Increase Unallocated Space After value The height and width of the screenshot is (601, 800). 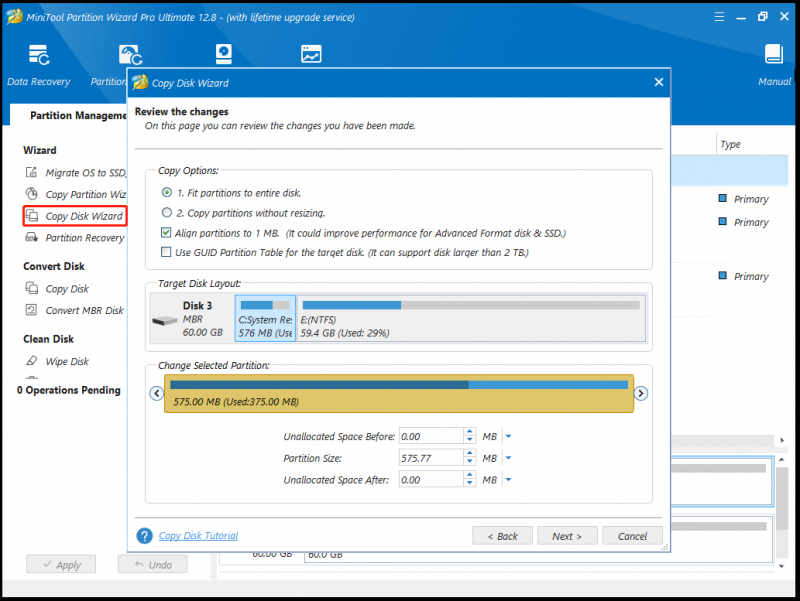[x=469, y=476]
